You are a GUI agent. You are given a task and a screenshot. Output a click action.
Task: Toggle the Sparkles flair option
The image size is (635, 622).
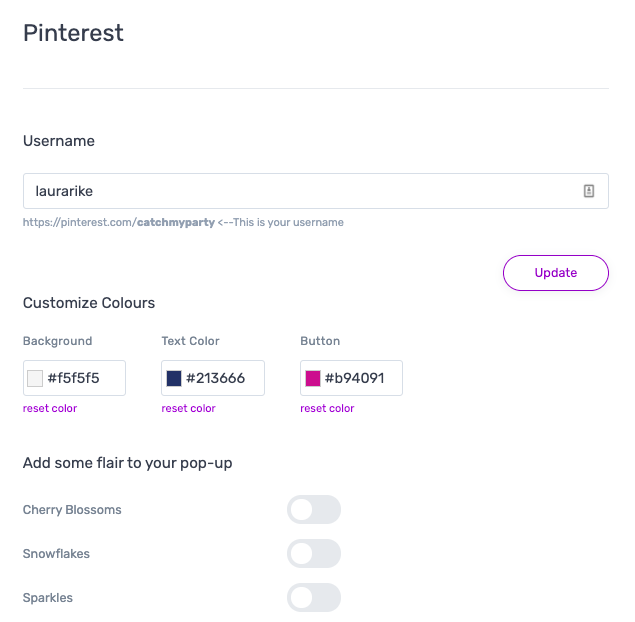[314, 598]
